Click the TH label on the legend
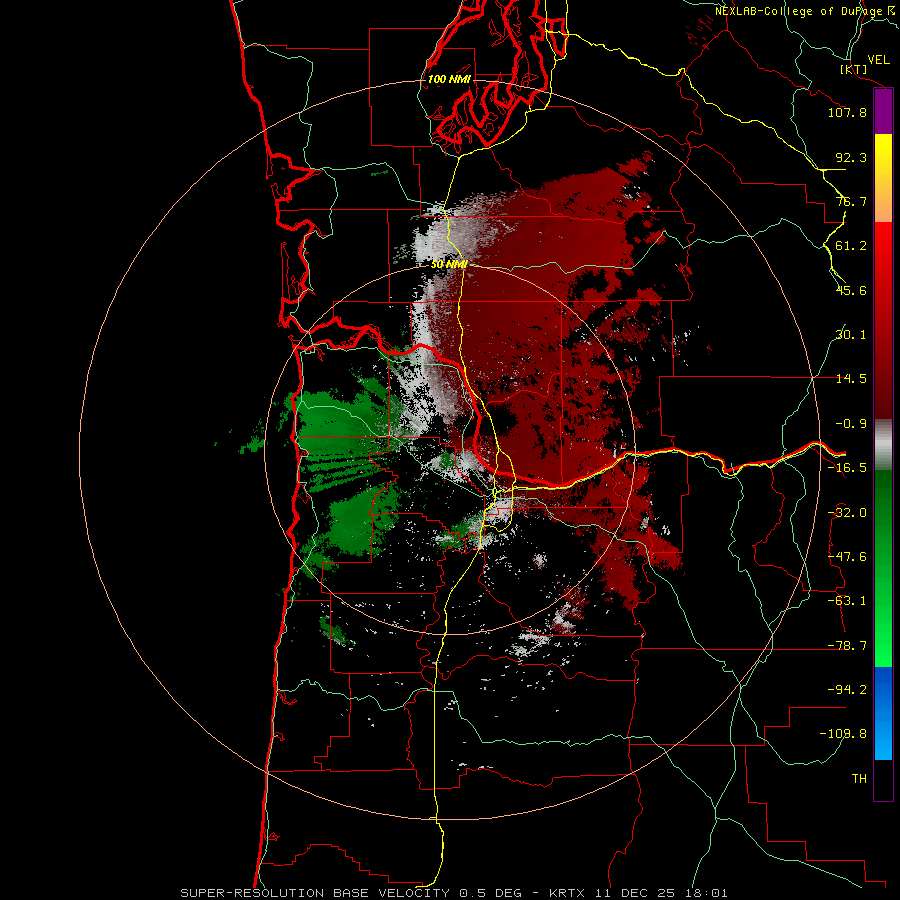This screenshot has width=900, height=900. 859,779
